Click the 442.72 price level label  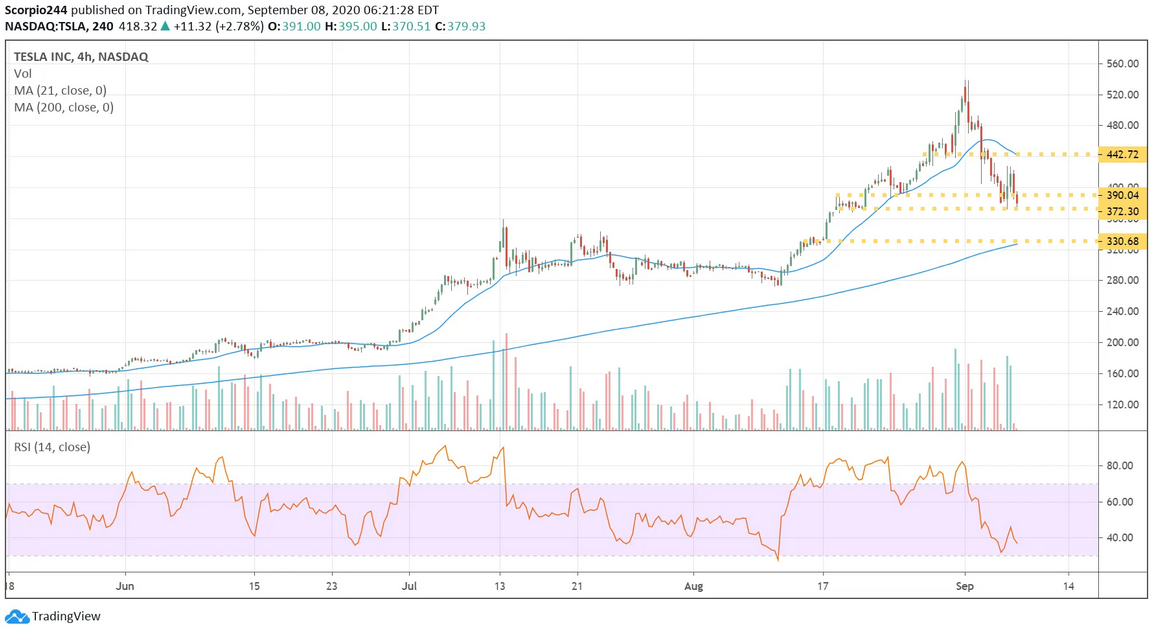(x=1122, y=154)
